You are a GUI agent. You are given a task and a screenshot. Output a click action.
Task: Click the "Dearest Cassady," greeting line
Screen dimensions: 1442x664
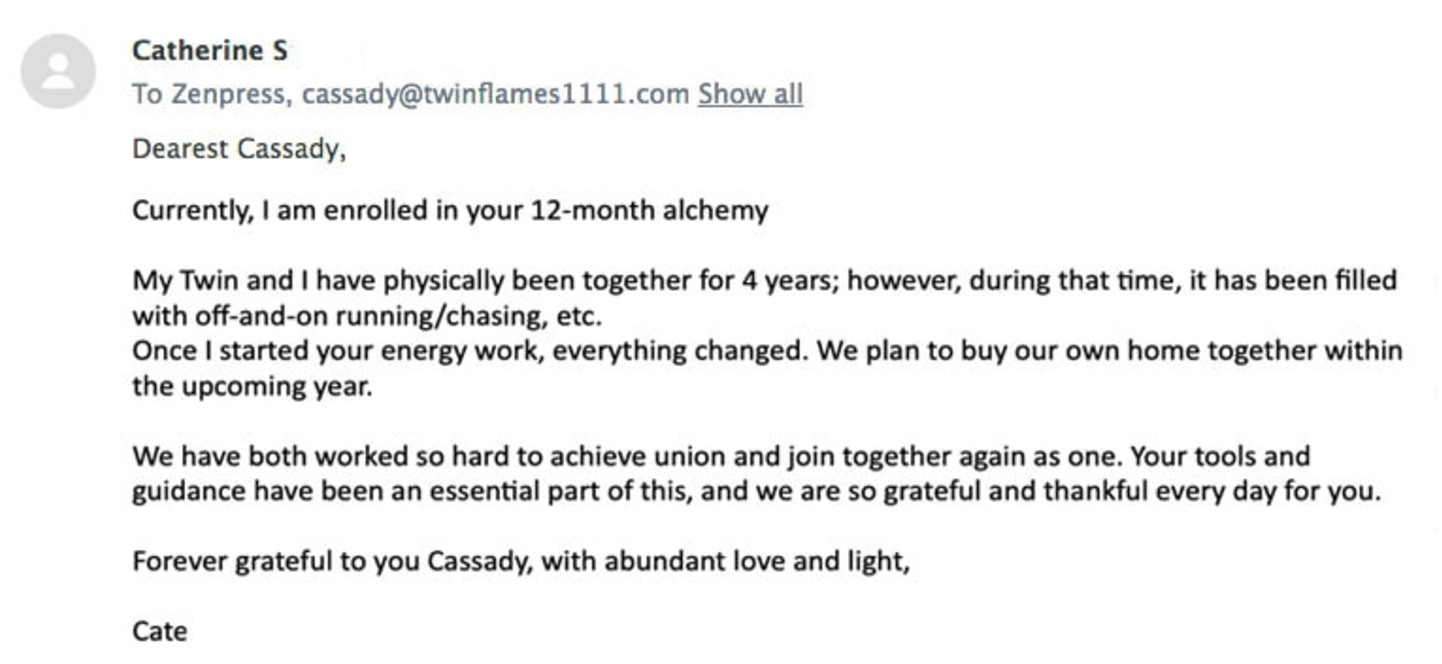(239, 149)
